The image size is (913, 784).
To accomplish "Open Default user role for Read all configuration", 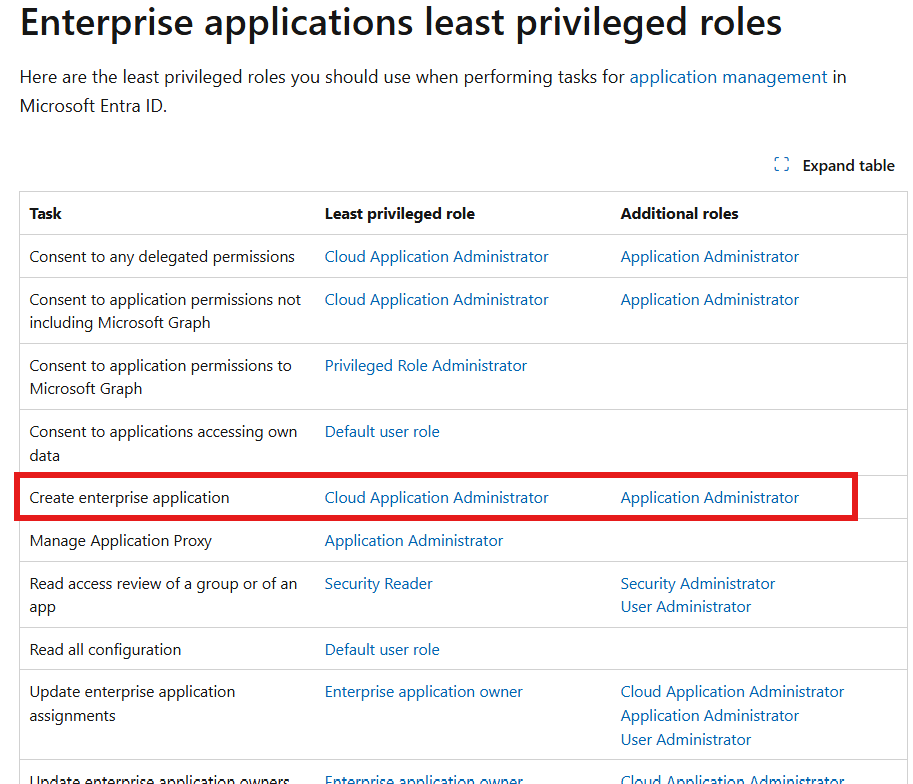I will click(382, 649).
